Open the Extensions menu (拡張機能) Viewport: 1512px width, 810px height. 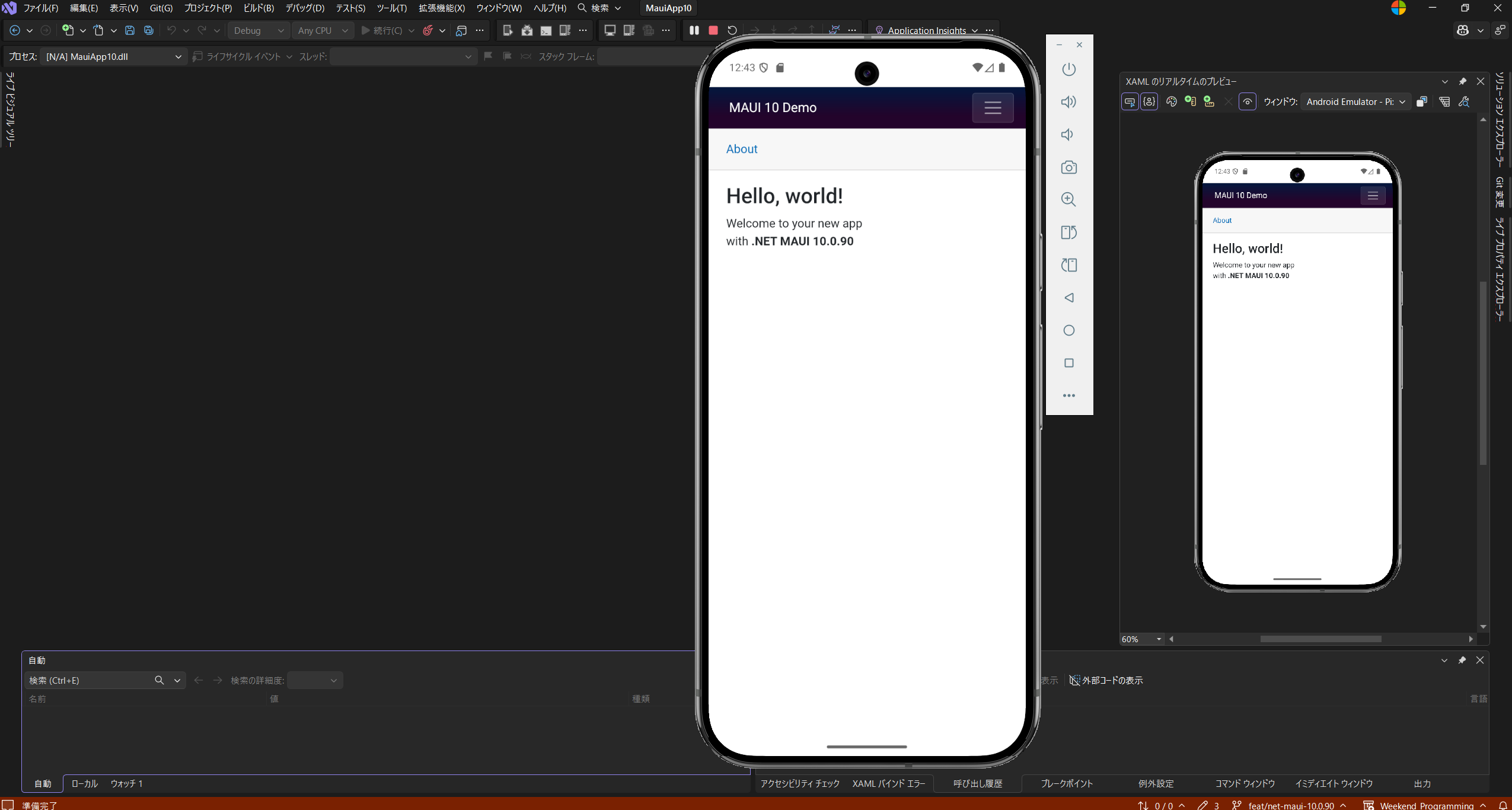click(442, 8)
